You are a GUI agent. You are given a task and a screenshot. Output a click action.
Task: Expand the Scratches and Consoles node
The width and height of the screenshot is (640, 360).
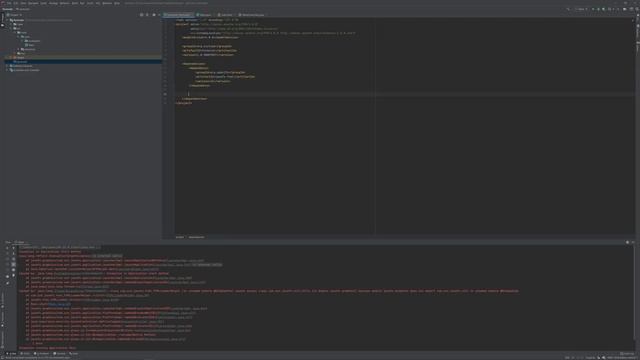click(x=7, y=70)
